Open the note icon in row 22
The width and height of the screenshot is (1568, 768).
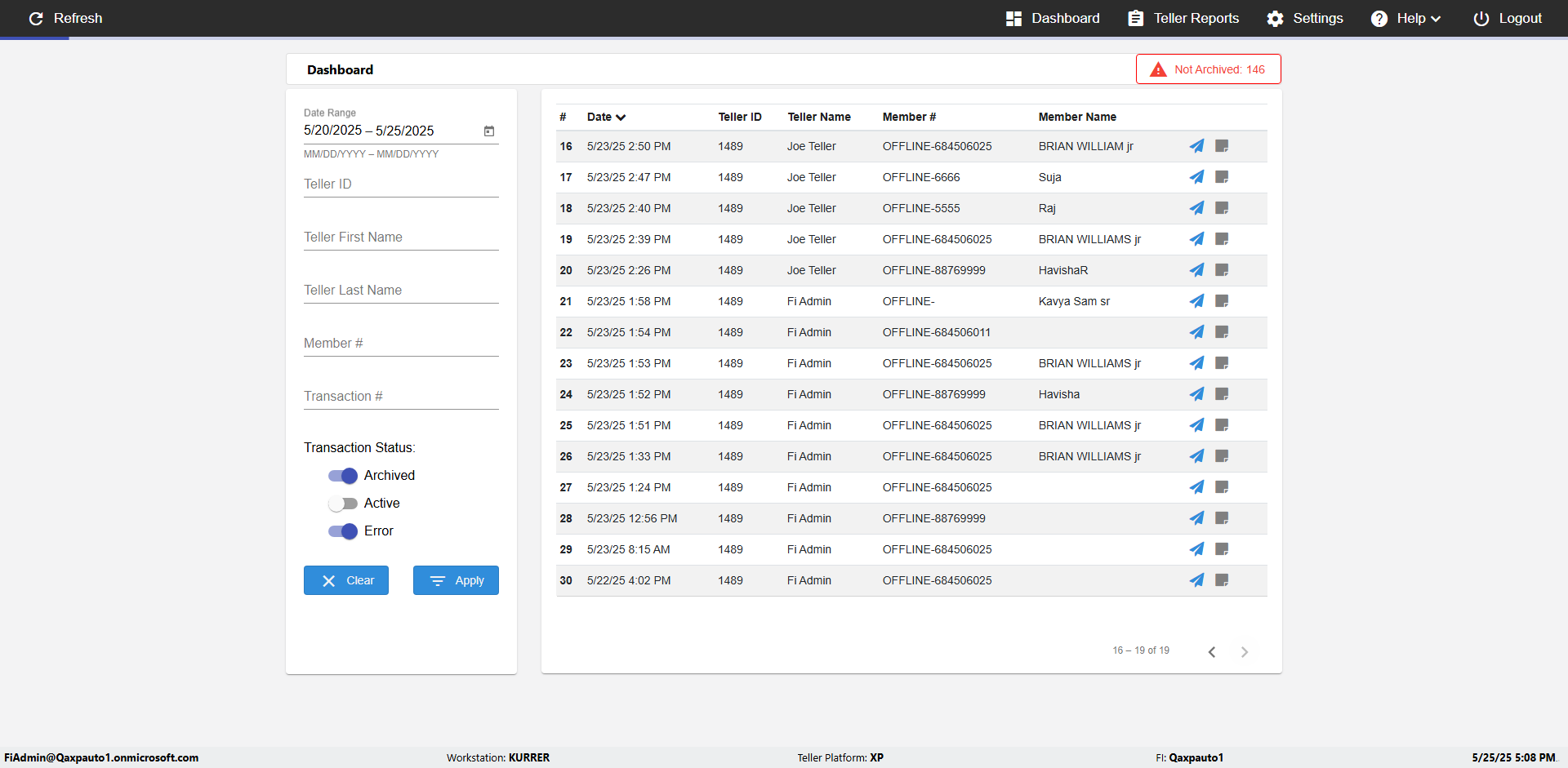pyautogui.click(x=1222, y=332)
